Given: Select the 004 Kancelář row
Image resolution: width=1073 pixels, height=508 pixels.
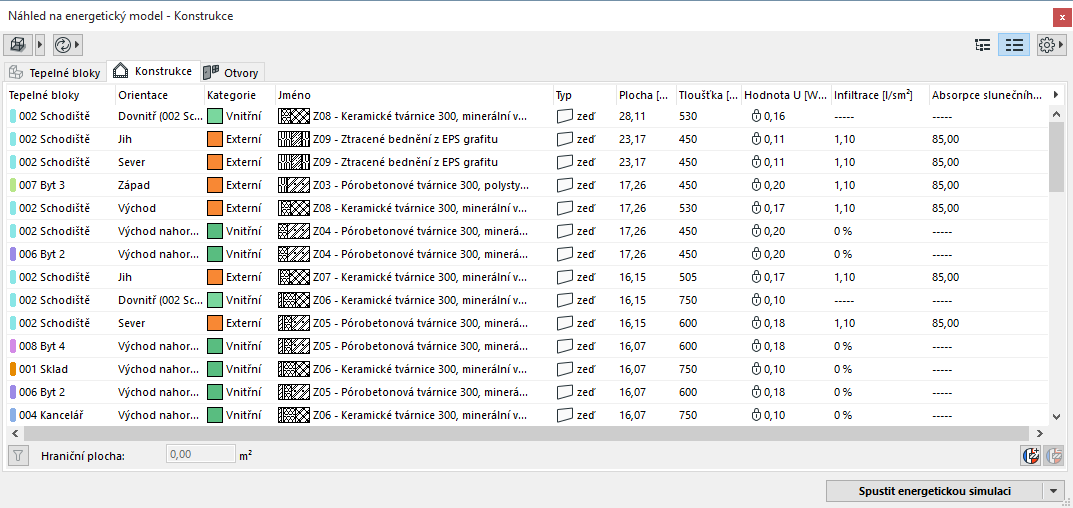Looking at the screenshot, I should coord(527,415).
